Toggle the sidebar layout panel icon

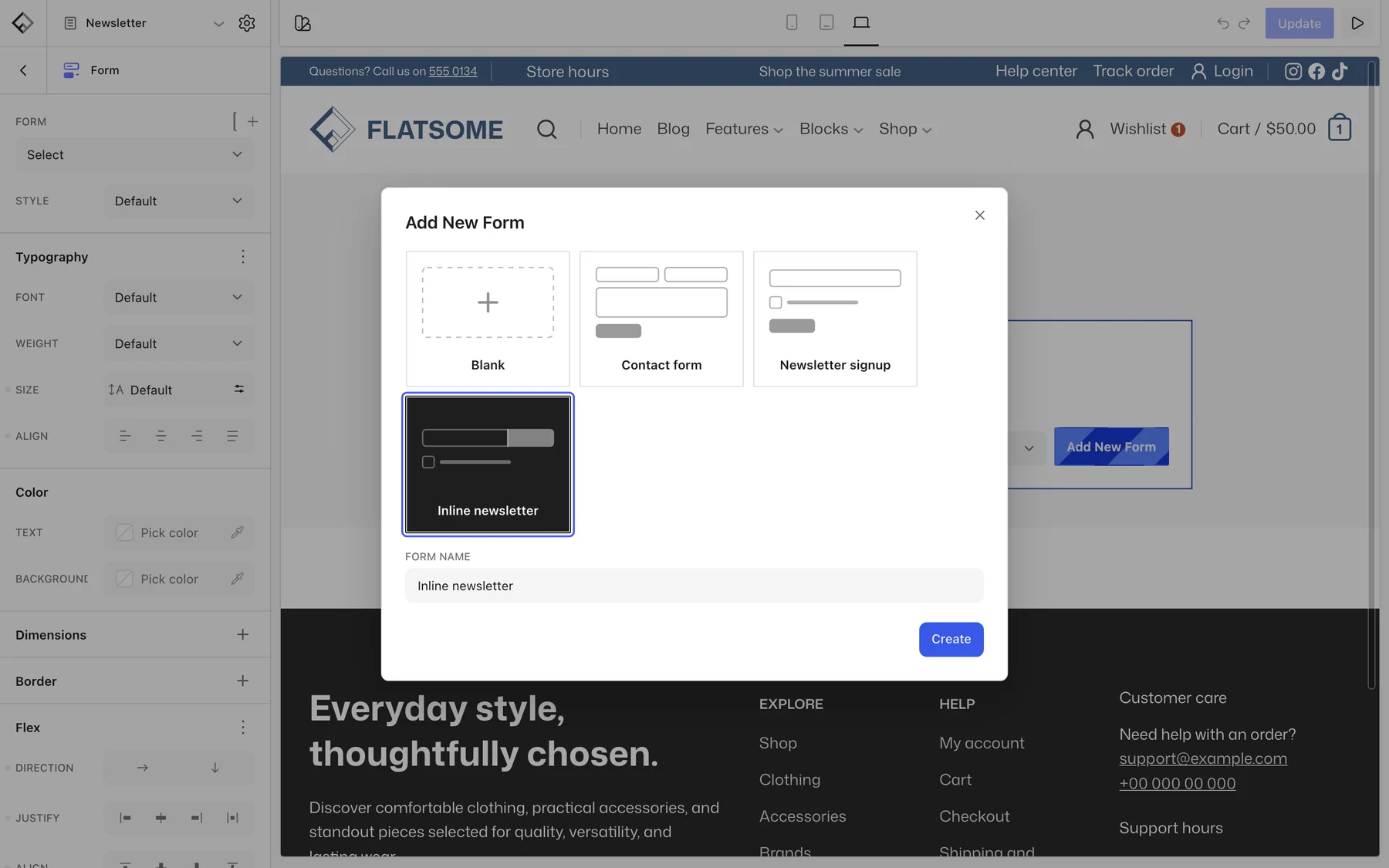(x=302, y=23)
